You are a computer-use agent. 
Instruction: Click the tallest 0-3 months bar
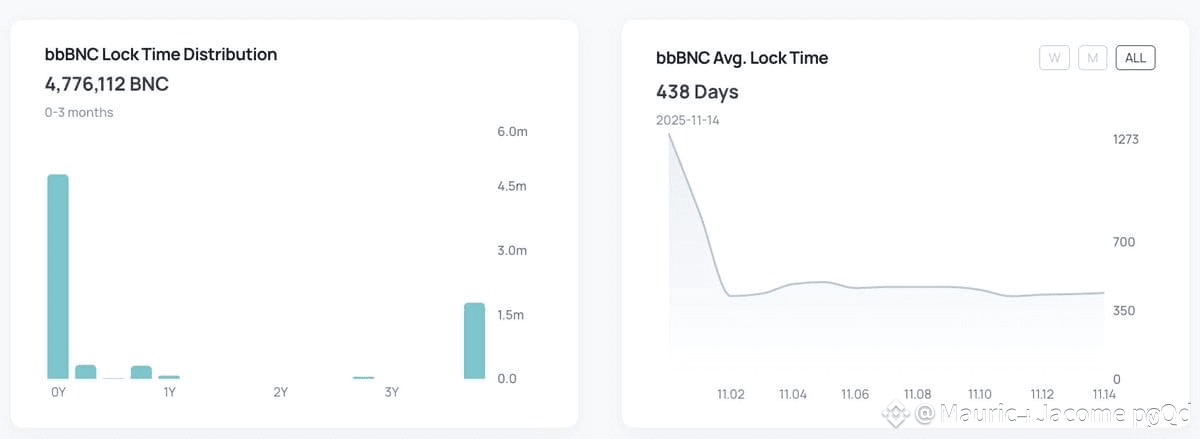(58, 276)
